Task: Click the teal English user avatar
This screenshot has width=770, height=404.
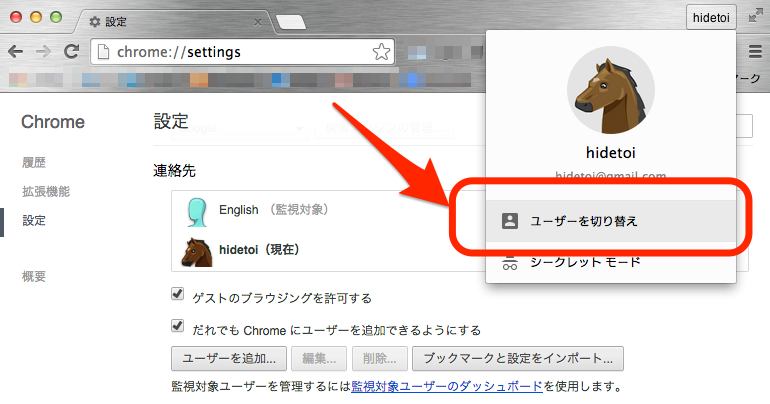Action: pos(197,212)
